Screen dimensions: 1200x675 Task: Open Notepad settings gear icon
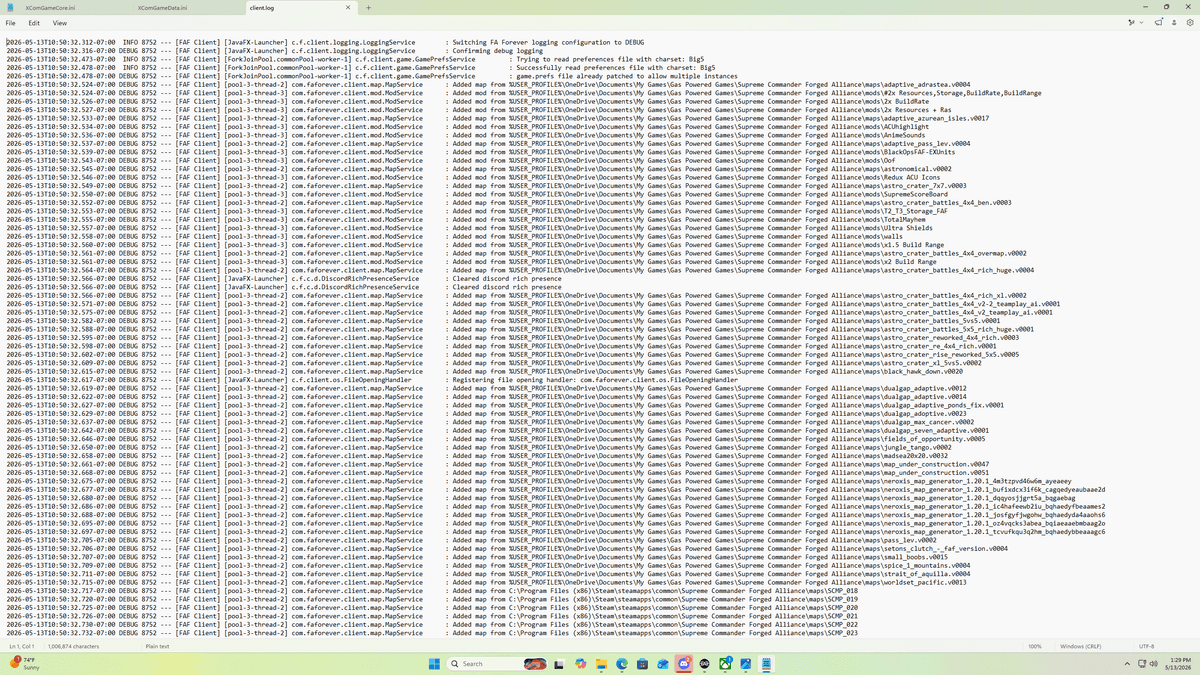(1189, 22)
